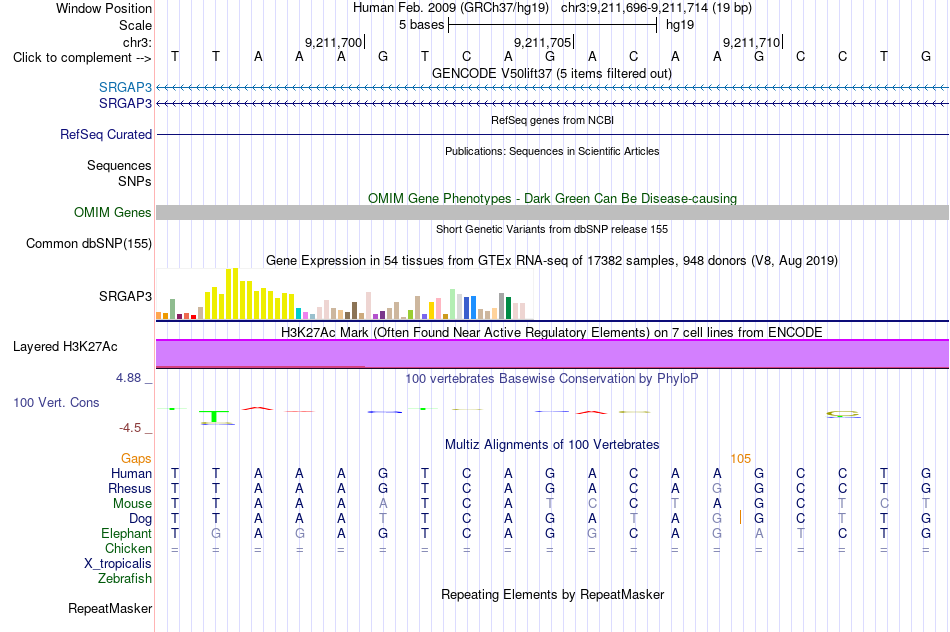Click the orange 105 gap count
This screenshot has width=950, height=632.
point(740,459)
